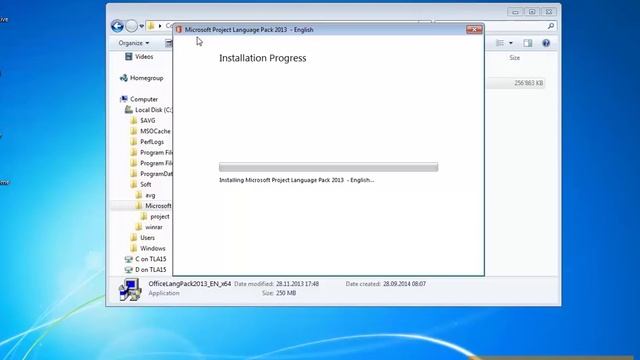The image size is (640, 360).
Task: Click the Explorer Forward navigation arrow
Action: [131, 26]
